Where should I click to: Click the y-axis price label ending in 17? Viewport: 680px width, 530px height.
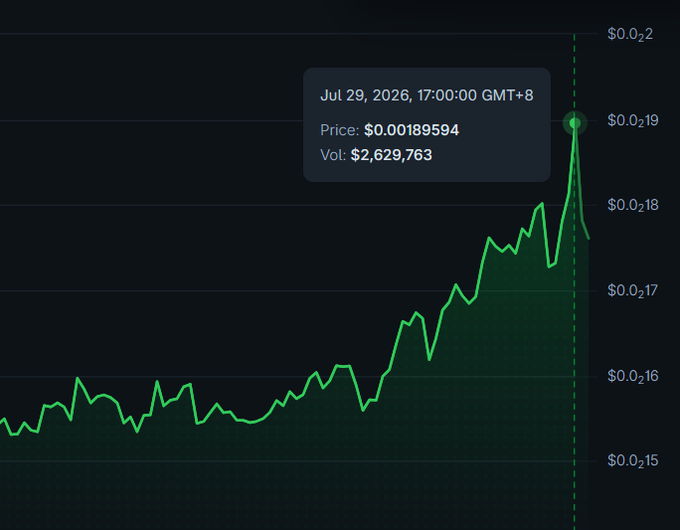(x=633, y=291)
